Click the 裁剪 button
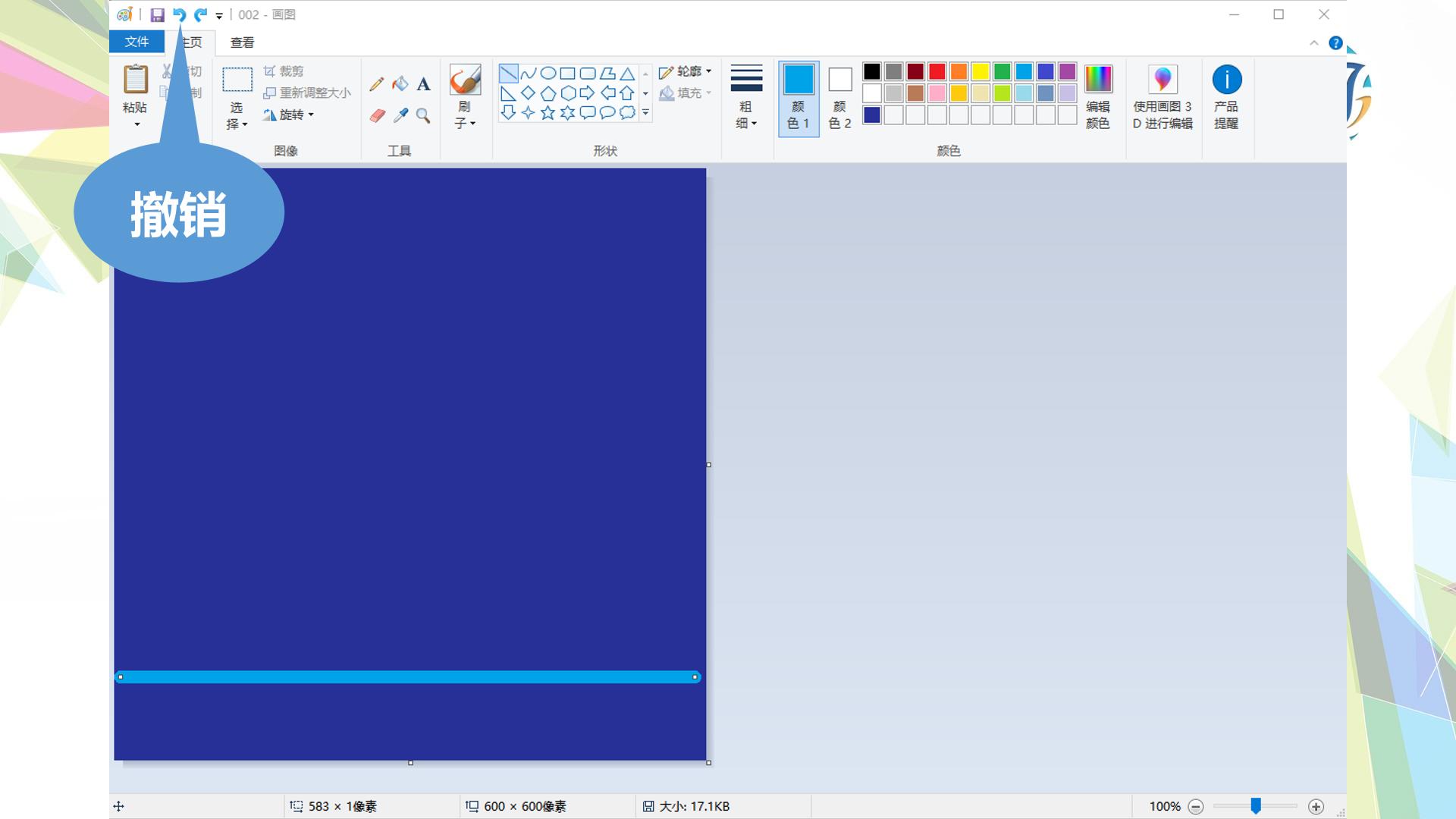Image resolution: width=1456 pixels, height=819 pixels. [x=284, y=71]
